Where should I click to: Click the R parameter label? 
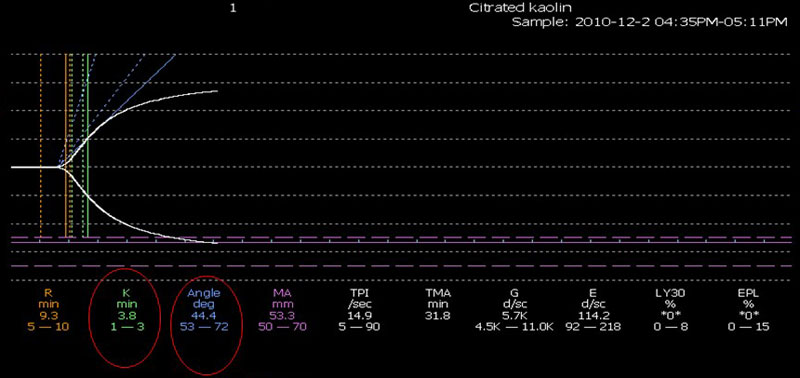(x=49, y=293)
